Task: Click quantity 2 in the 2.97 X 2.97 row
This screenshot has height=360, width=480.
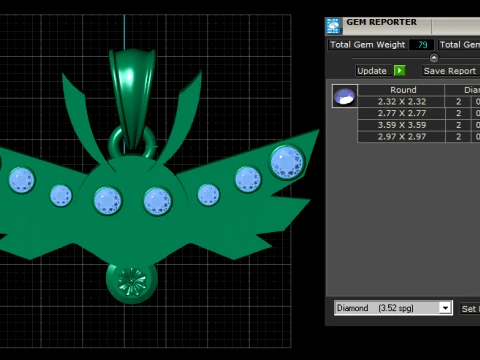Action: tap(458, 137)
